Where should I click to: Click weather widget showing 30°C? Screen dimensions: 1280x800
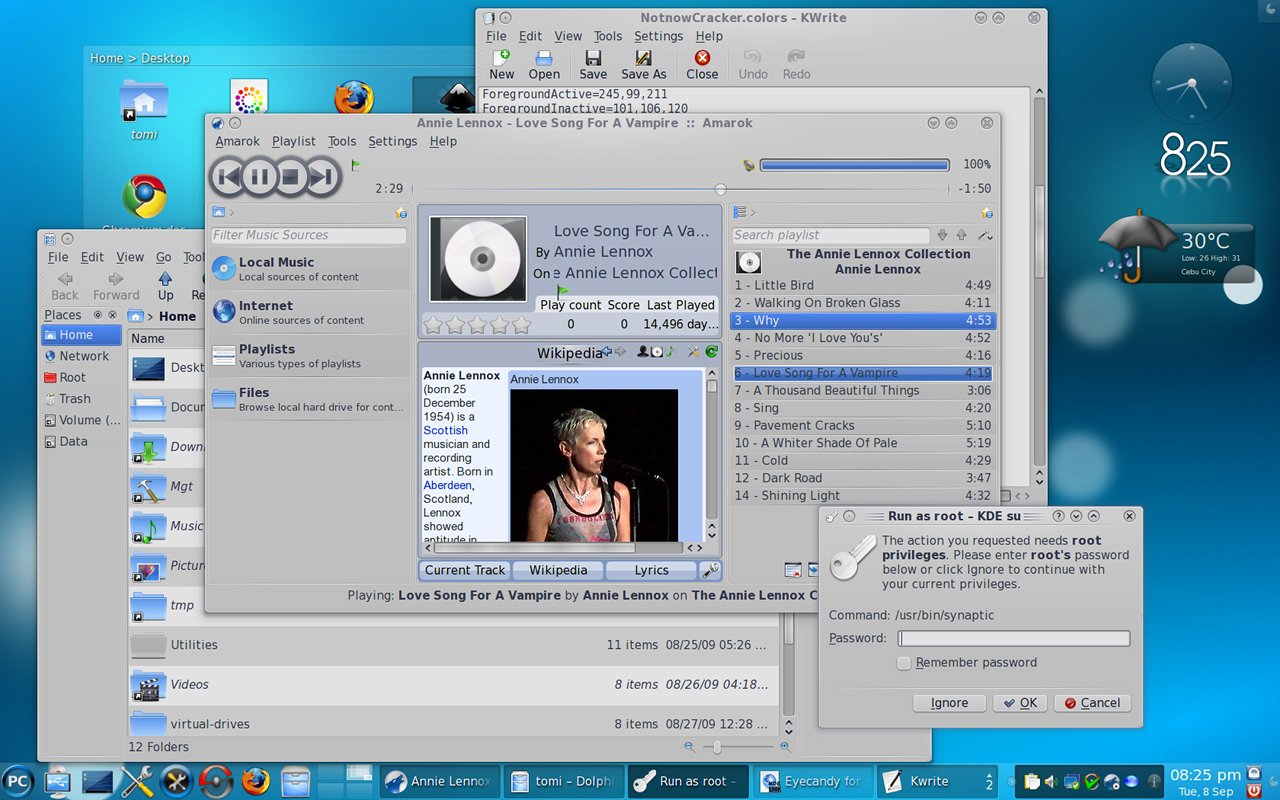(x=1177, y=247)
